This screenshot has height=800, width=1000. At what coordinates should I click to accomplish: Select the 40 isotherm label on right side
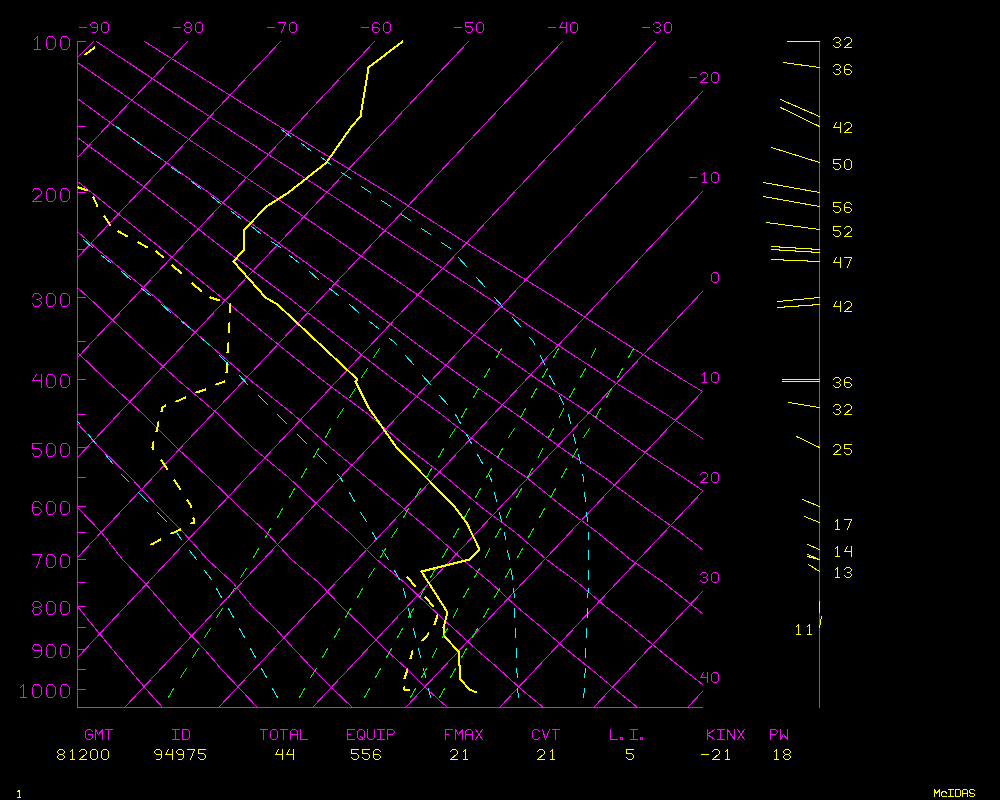coord(709,678)
